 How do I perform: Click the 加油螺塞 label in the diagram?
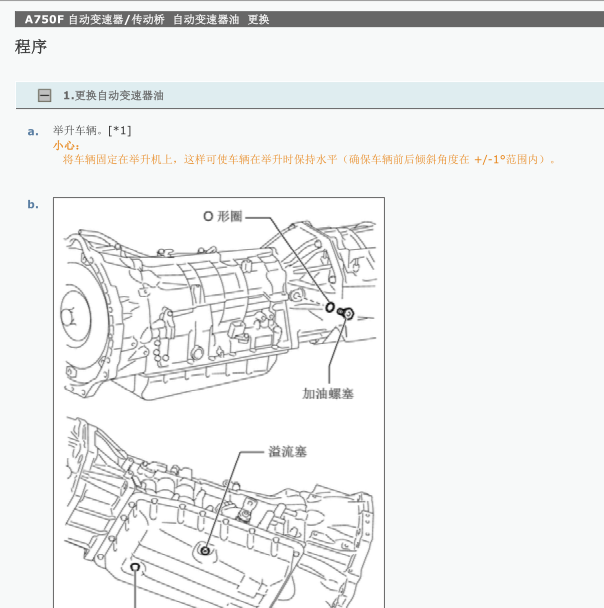[328, 394]
